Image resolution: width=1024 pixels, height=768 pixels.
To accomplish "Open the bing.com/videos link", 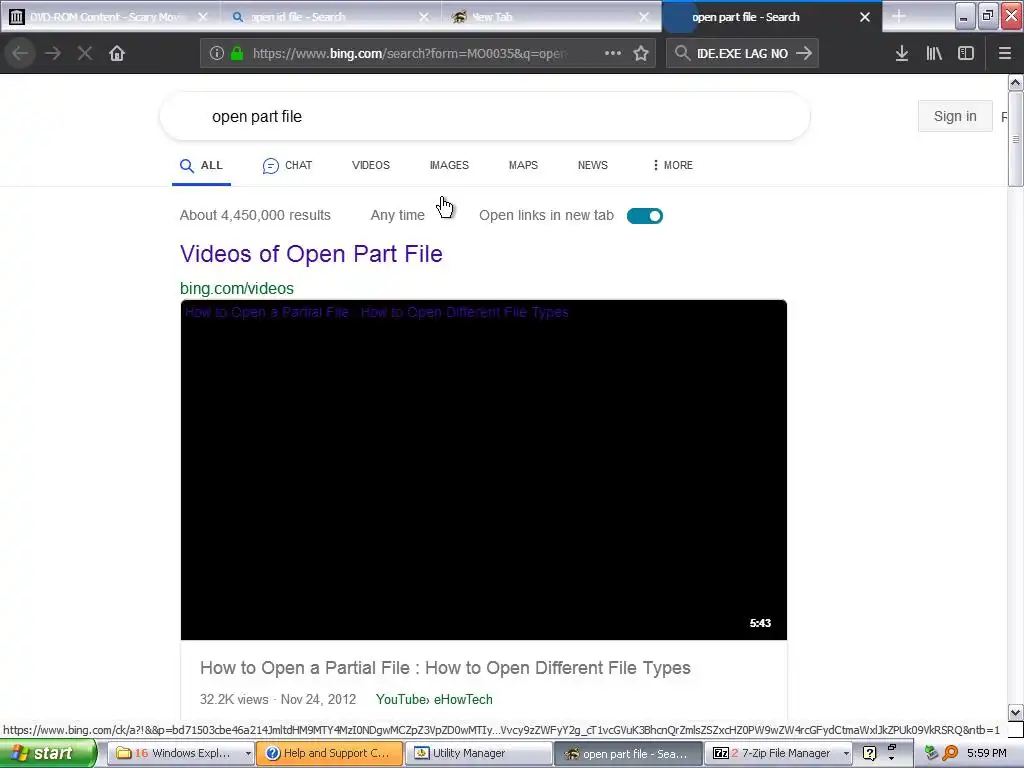I will (237, 289).
